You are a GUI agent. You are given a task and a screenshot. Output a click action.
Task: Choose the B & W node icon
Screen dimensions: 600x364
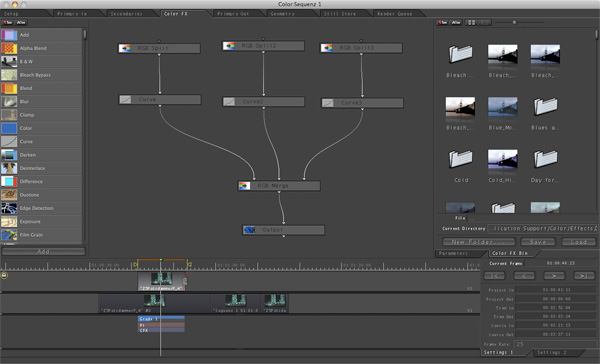9,62
